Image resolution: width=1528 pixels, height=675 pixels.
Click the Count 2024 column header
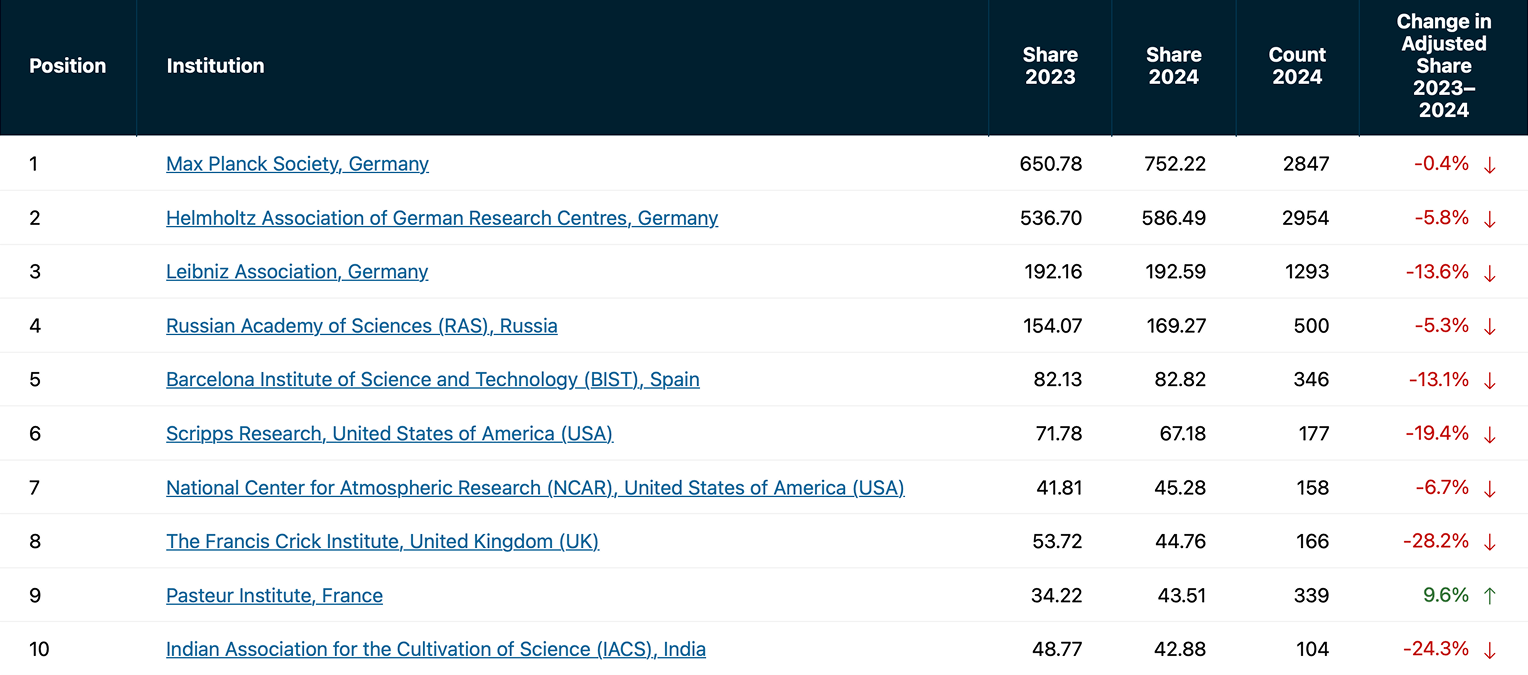tap(1297, 66)
